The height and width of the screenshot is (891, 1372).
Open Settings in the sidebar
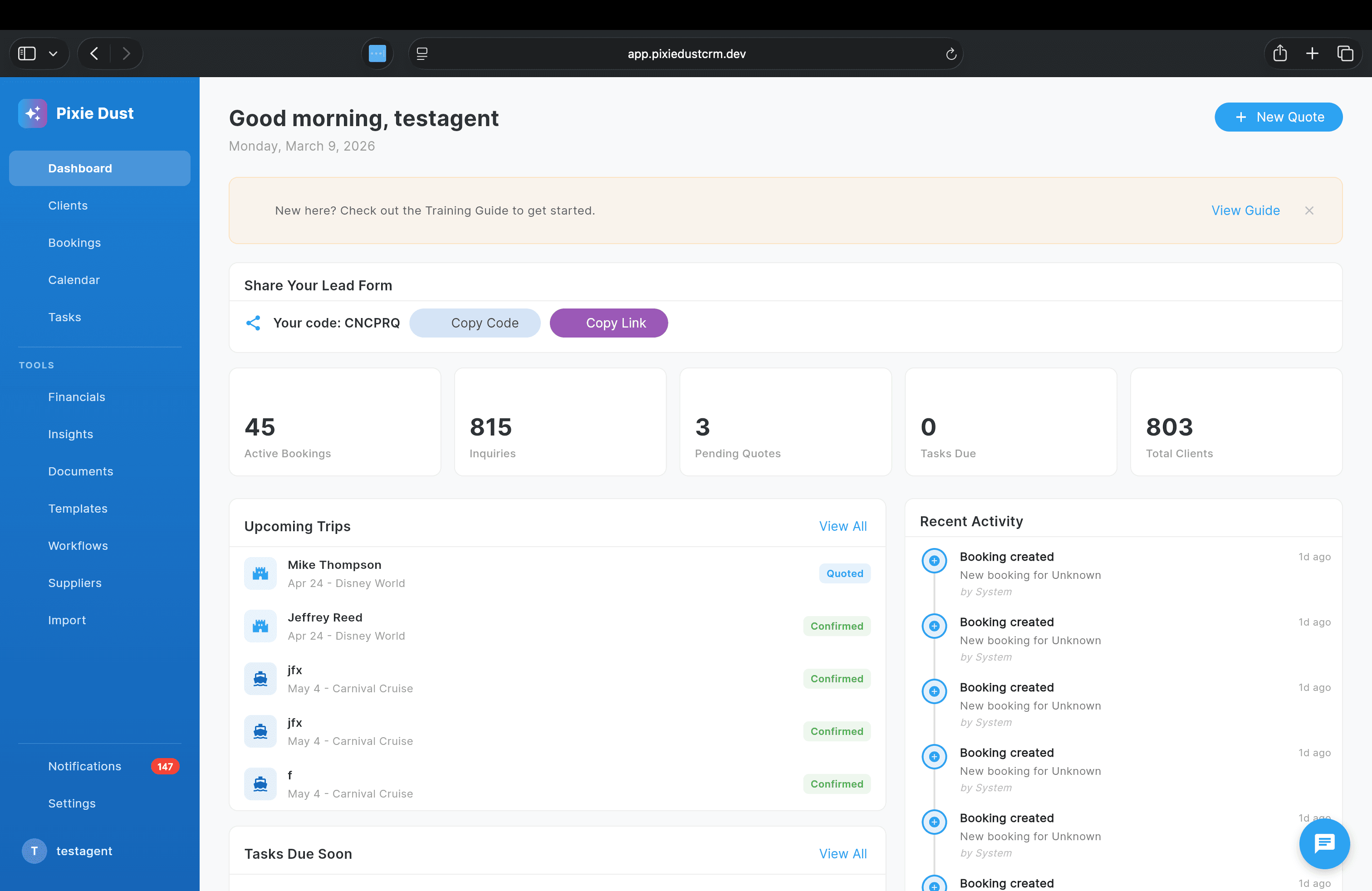100,803
